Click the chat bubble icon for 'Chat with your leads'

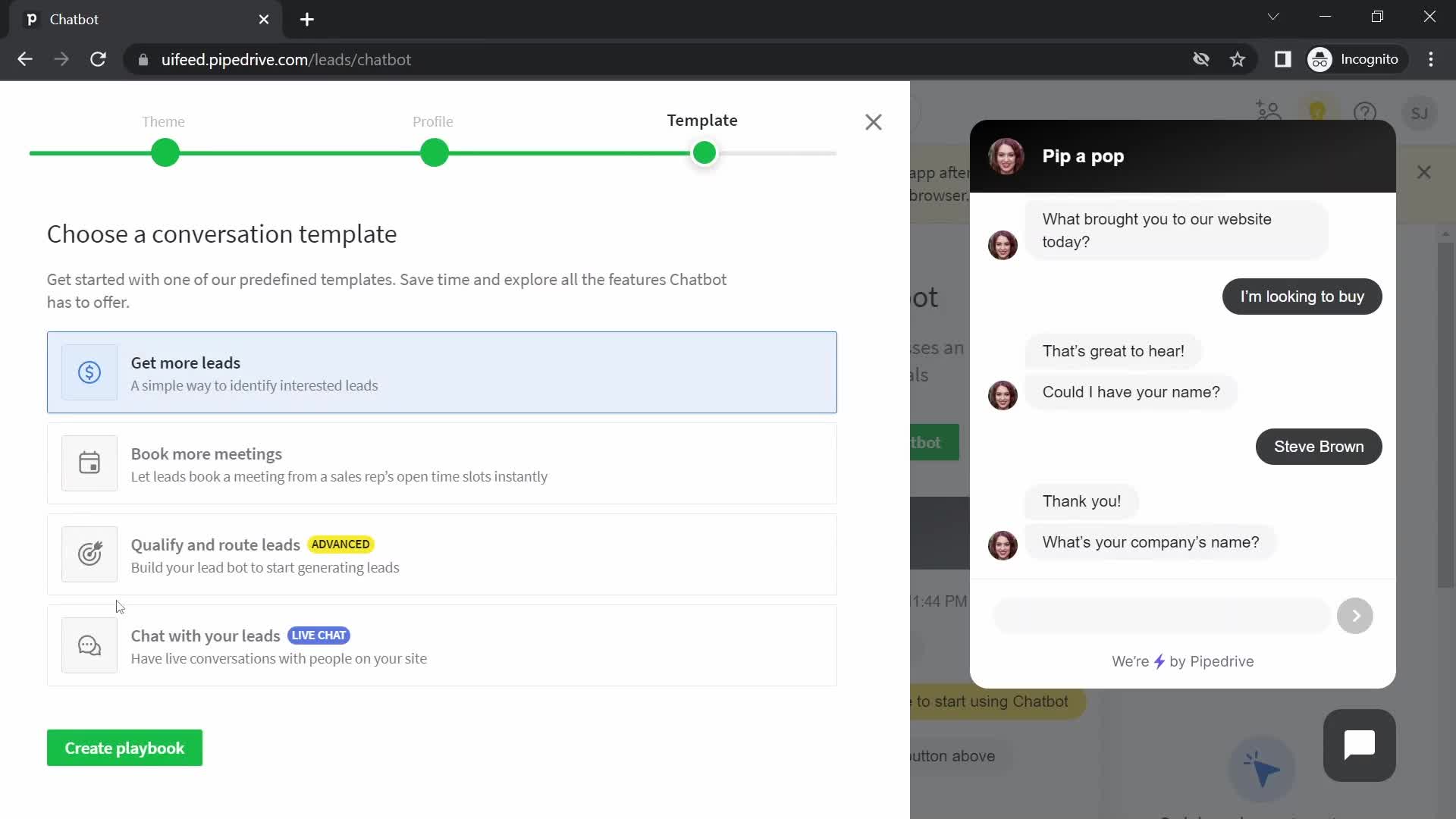90,645
